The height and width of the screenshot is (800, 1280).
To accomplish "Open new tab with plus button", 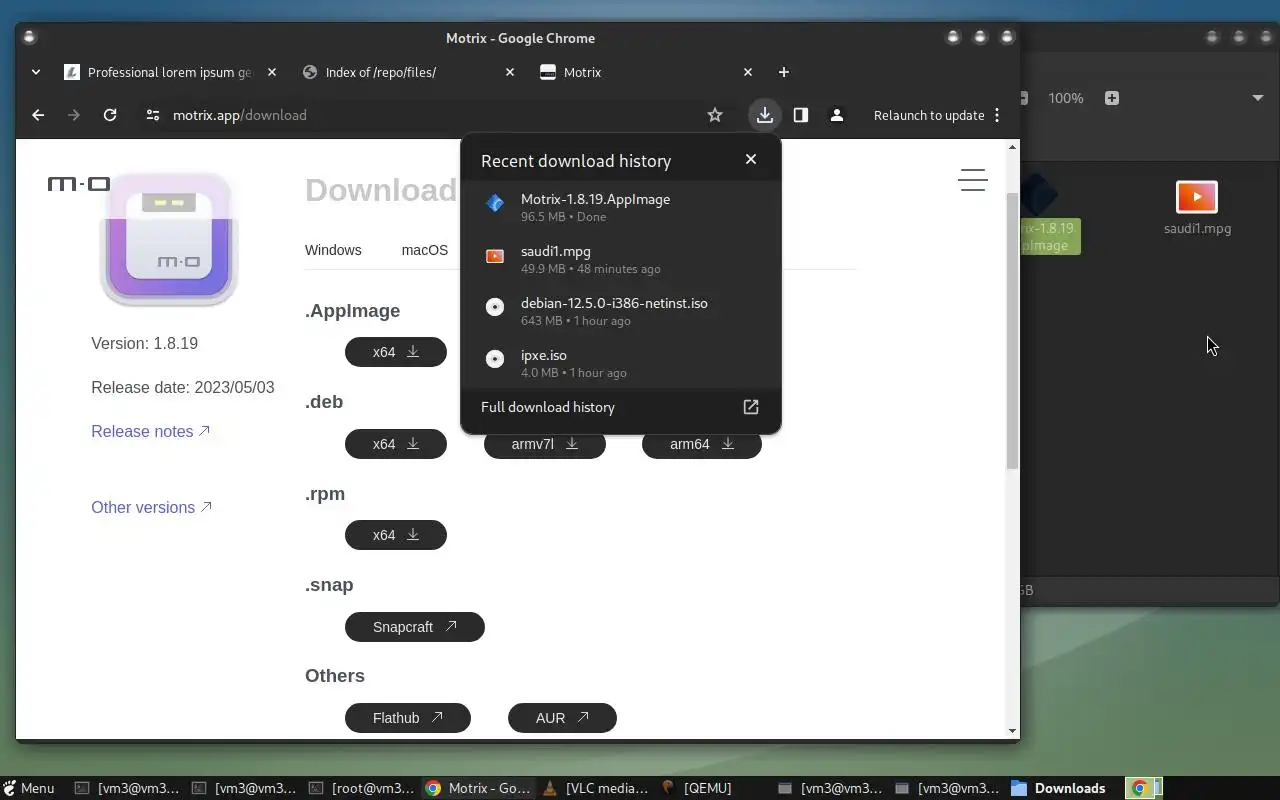I will pos(784,72).
